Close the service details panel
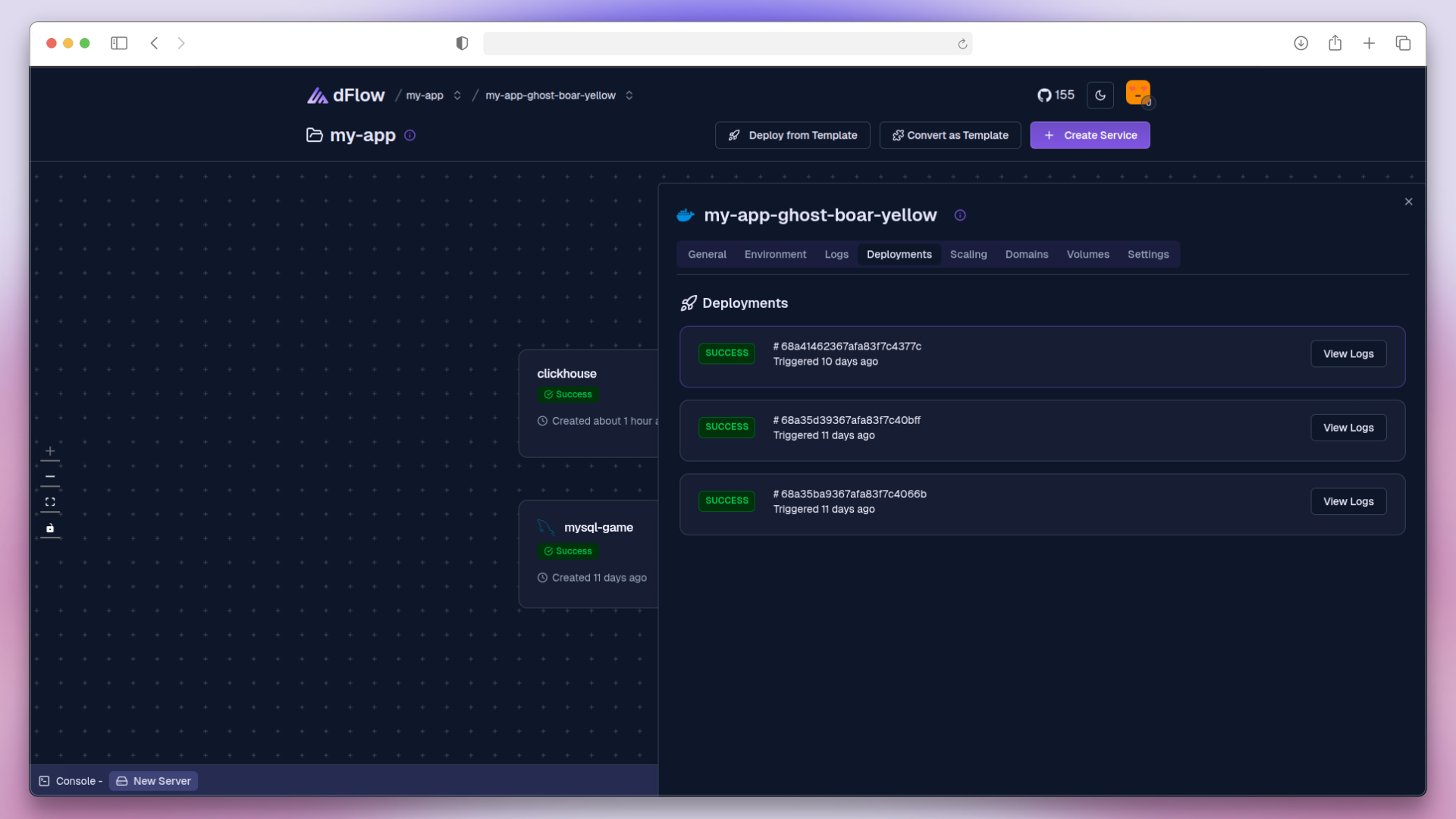Viewport: 1456px width, 819px height. tap(1408, 202)
